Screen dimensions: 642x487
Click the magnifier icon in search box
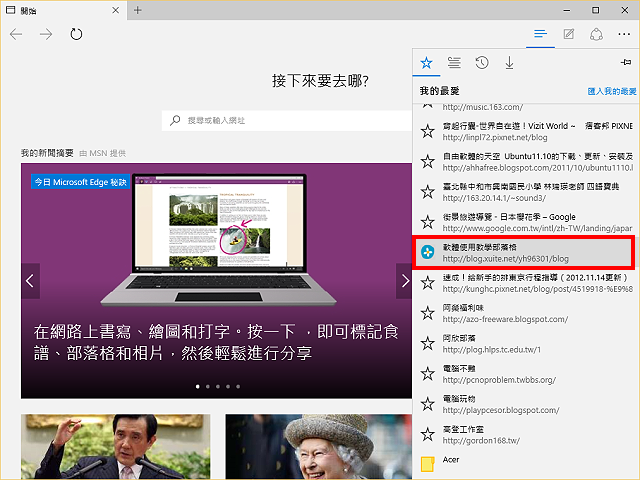tap(175, 120)
